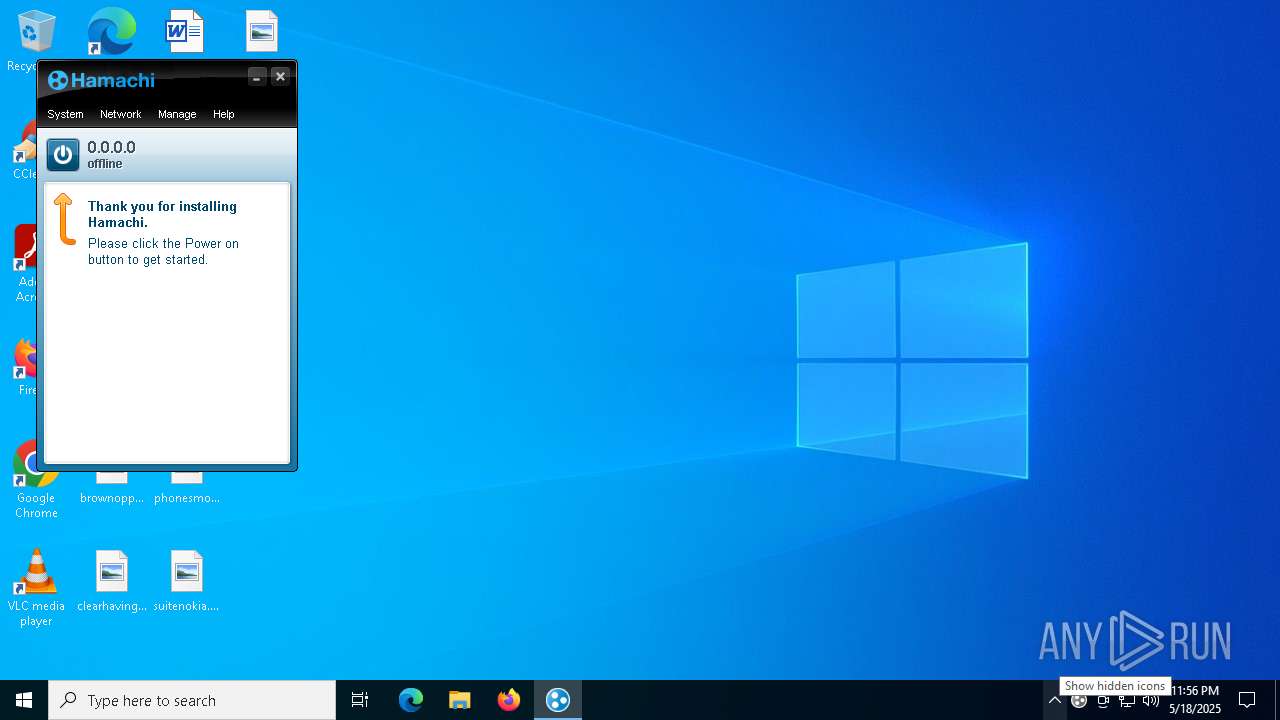This screenshot has width=1280, height=720.
Task: Select the Microsoft Edge desktop shortcut
Action: pos(111,32)
